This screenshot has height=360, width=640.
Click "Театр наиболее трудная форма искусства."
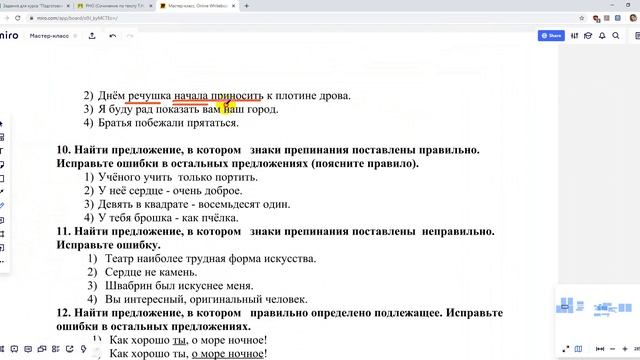point(211,258)
